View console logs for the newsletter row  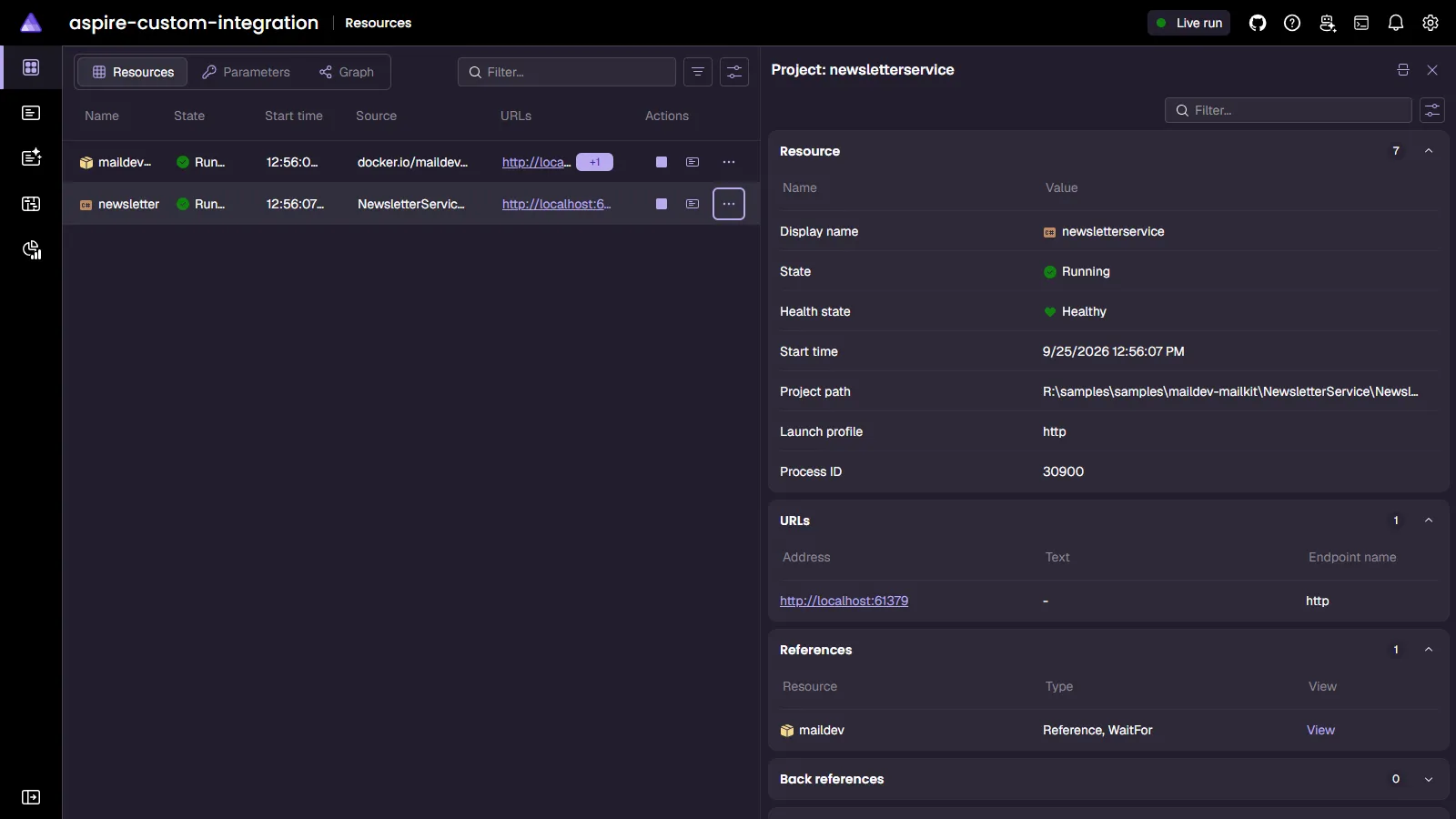pos(693,204)
